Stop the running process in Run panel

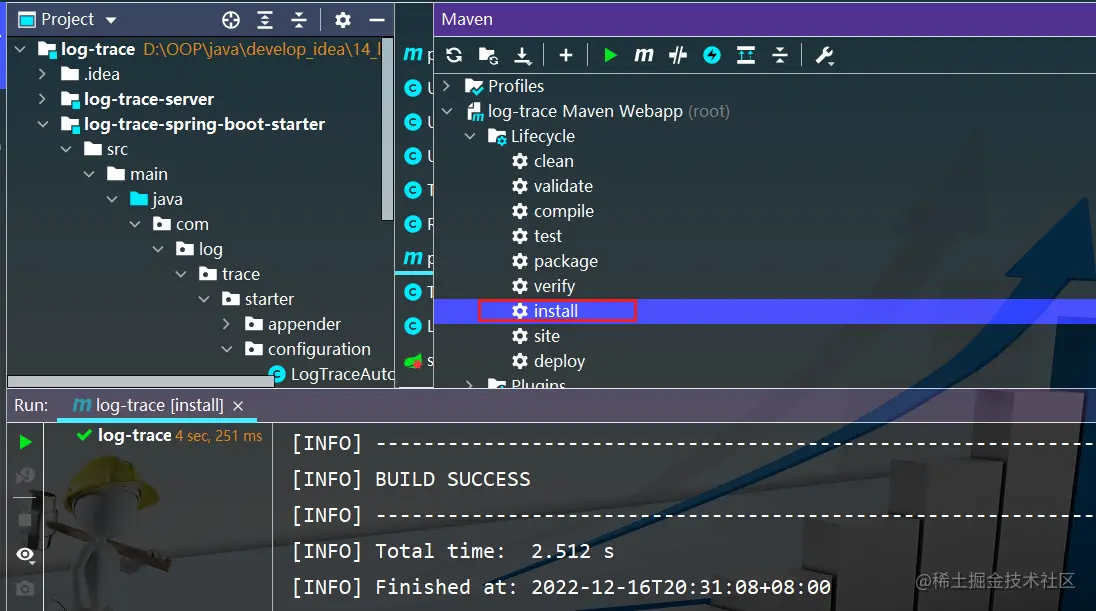pyautogui.click(x=25, y=520)
